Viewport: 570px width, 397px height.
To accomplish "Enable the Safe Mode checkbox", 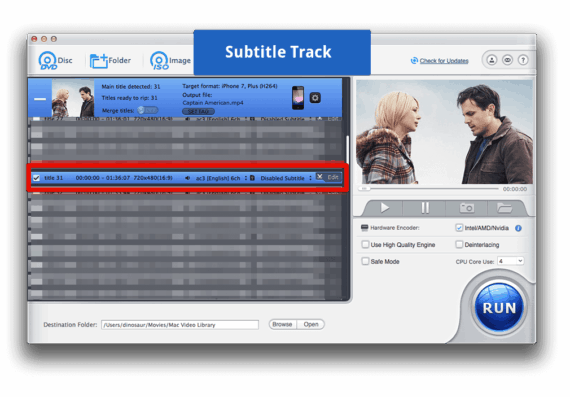I will 365,261.
